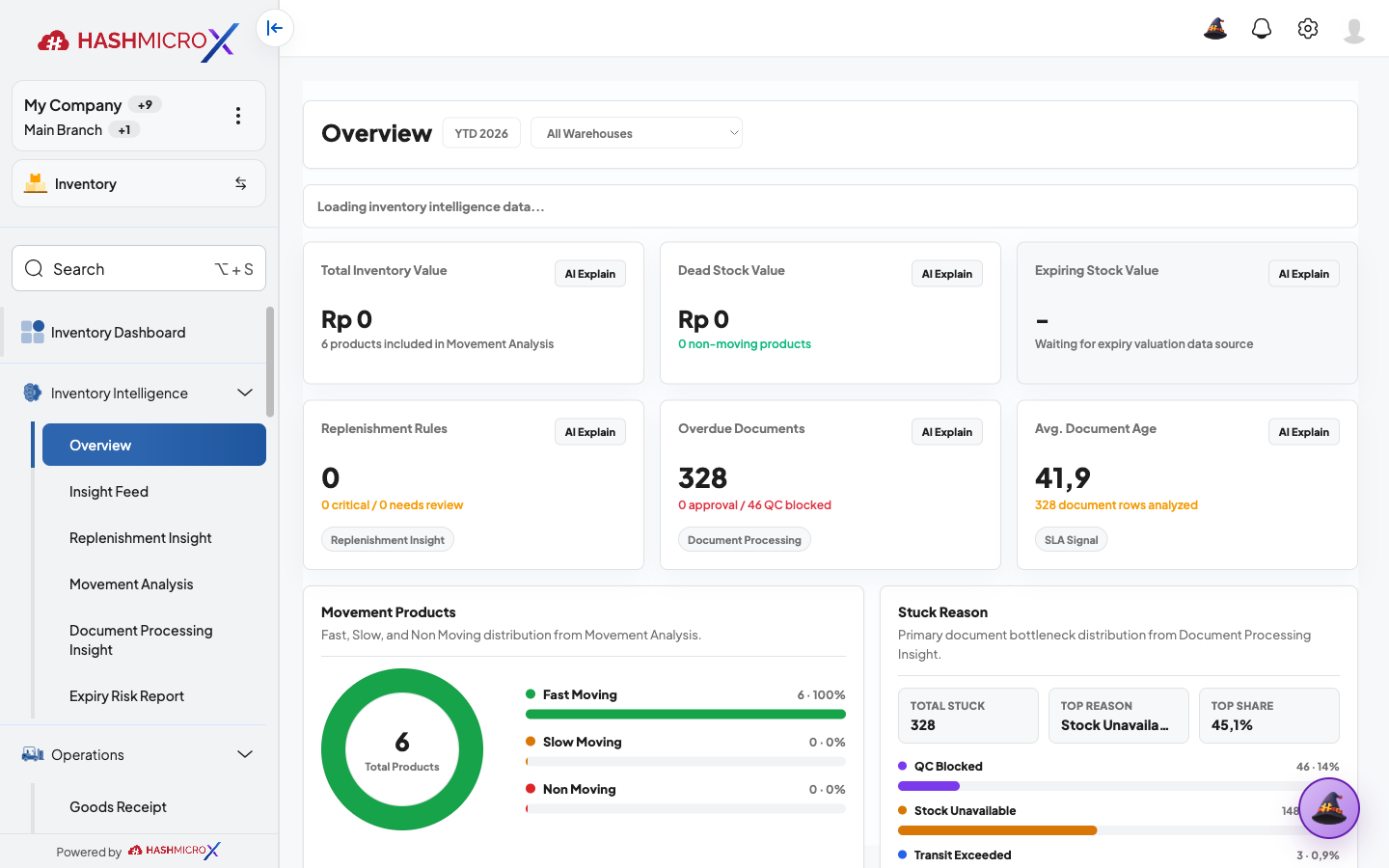This screenshot has height=868, width=1389.
Task: Collapse the Inventory Intelligence section
Action: click(245, 393)
